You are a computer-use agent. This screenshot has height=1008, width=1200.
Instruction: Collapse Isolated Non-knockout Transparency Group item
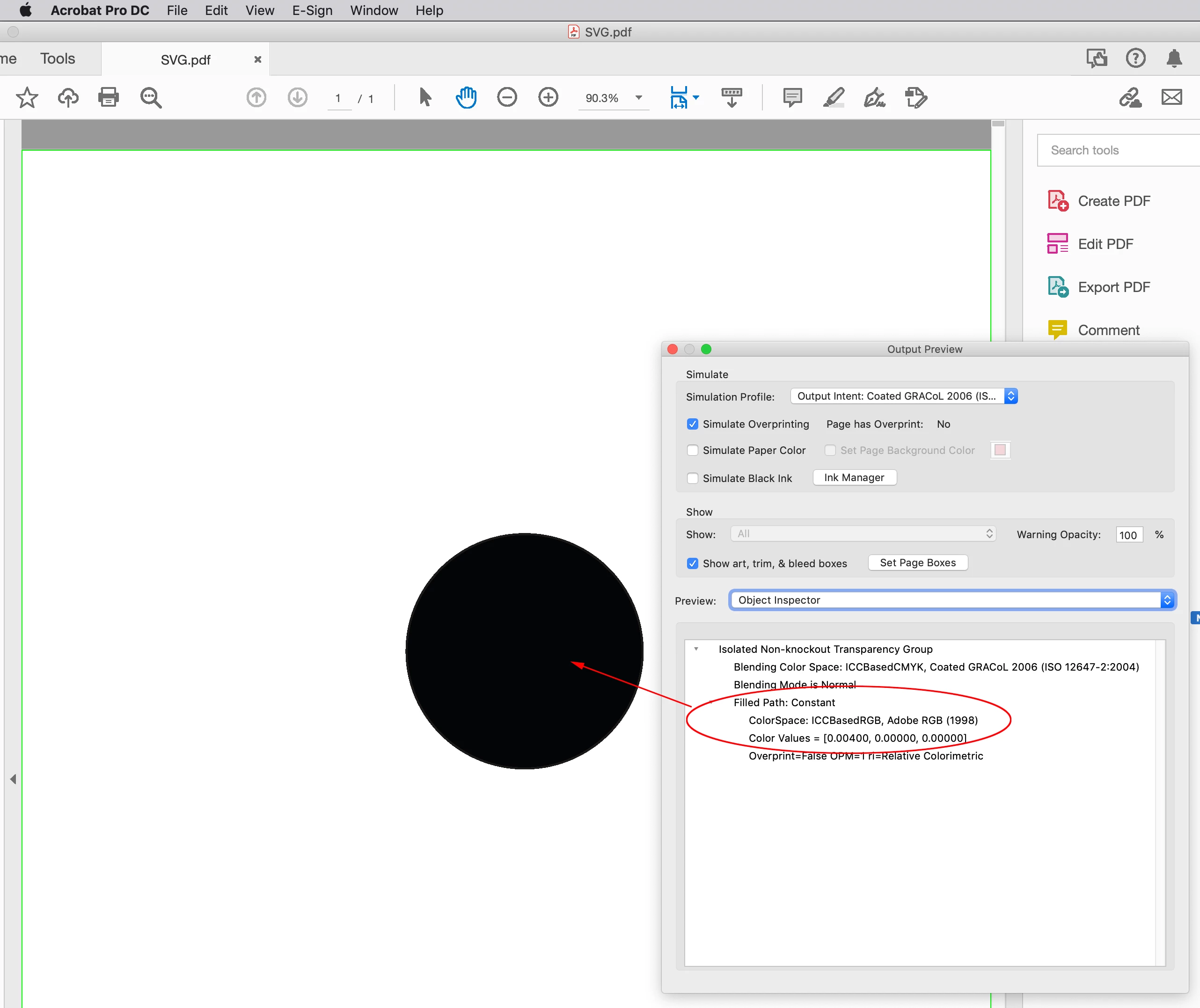coord(696,649)
